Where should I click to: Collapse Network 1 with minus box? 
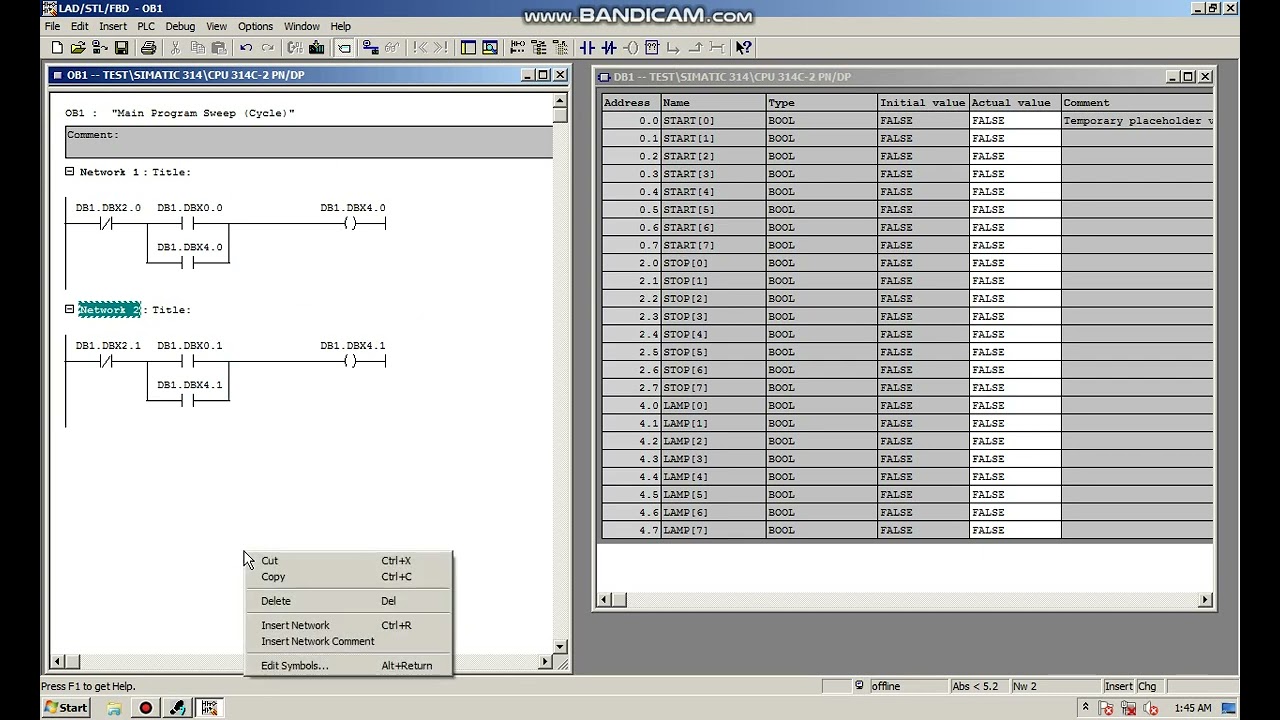[70, 171]
